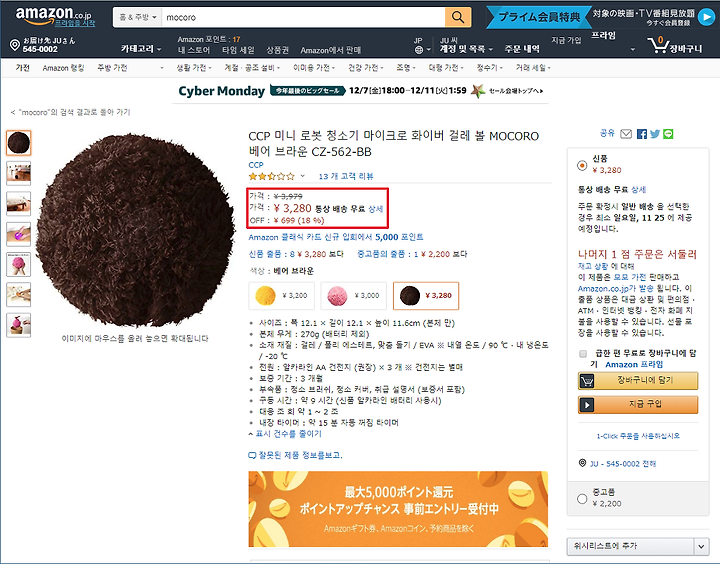Share product on Facebook

pyautogui.click(x=642, y=134)
